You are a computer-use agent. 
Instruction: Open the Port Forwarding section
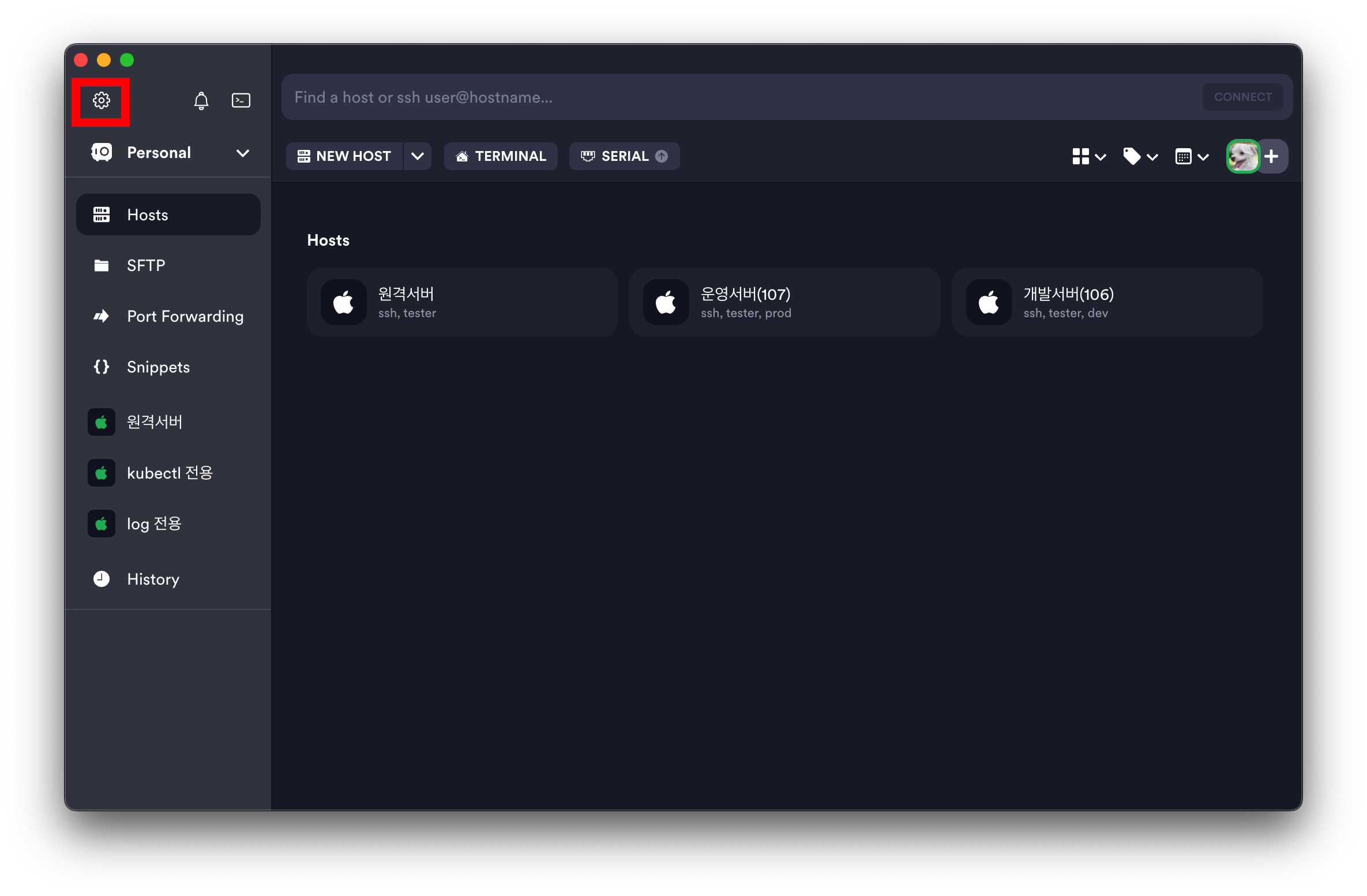click(185, 316)
